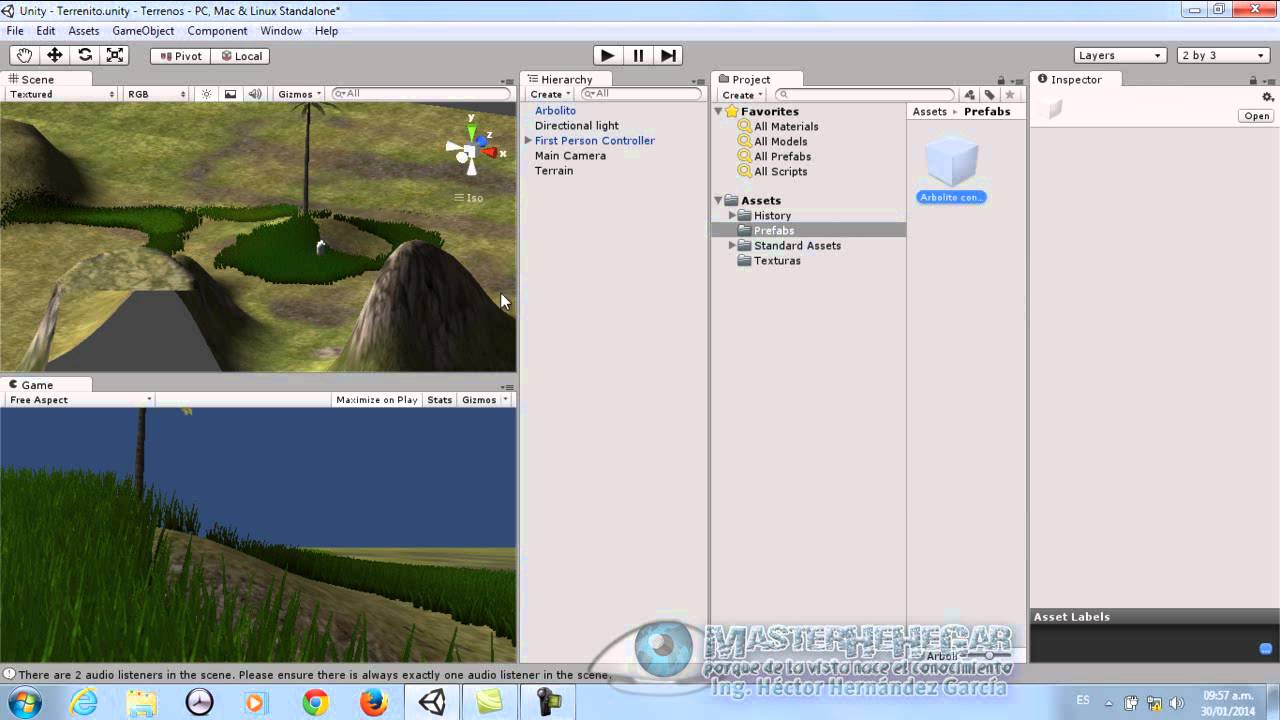This screenshot has height=720, width=1280.
Task: Click the Project search field
Action: pos(865,95)
